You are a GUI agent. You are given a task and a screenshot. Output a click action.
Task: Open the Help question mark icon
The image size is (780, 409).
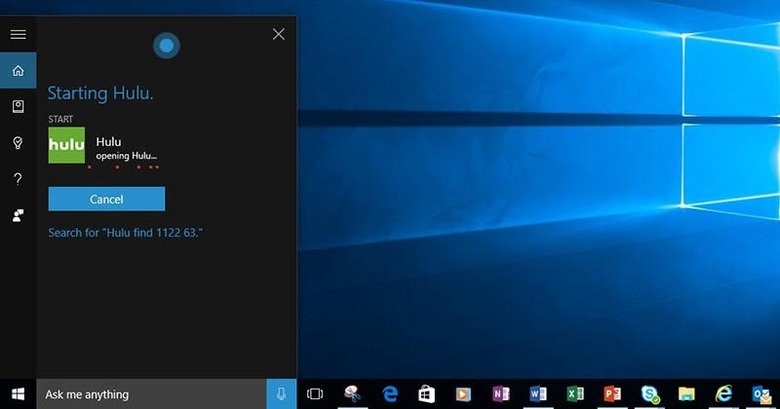pos(18,179)
